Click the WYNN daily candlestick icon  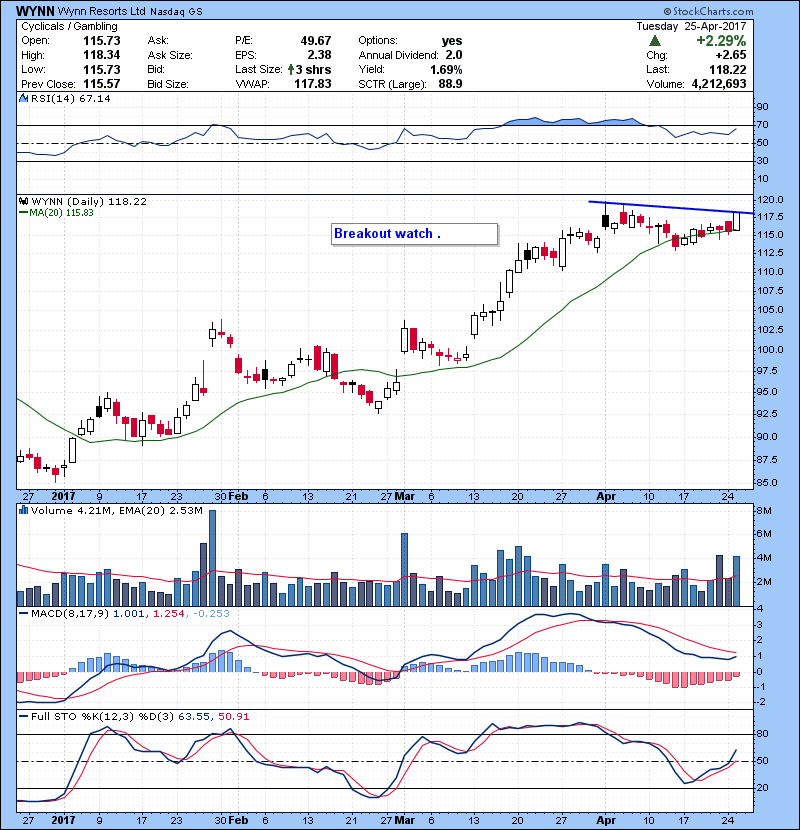tap(23, 202)
